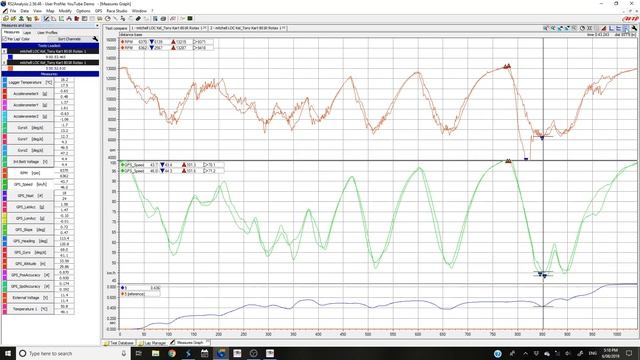The image size is (640, 360).
Task: Open the Lap Manager bottom tab
Action: pyautogui.click(x=153, y=343)
